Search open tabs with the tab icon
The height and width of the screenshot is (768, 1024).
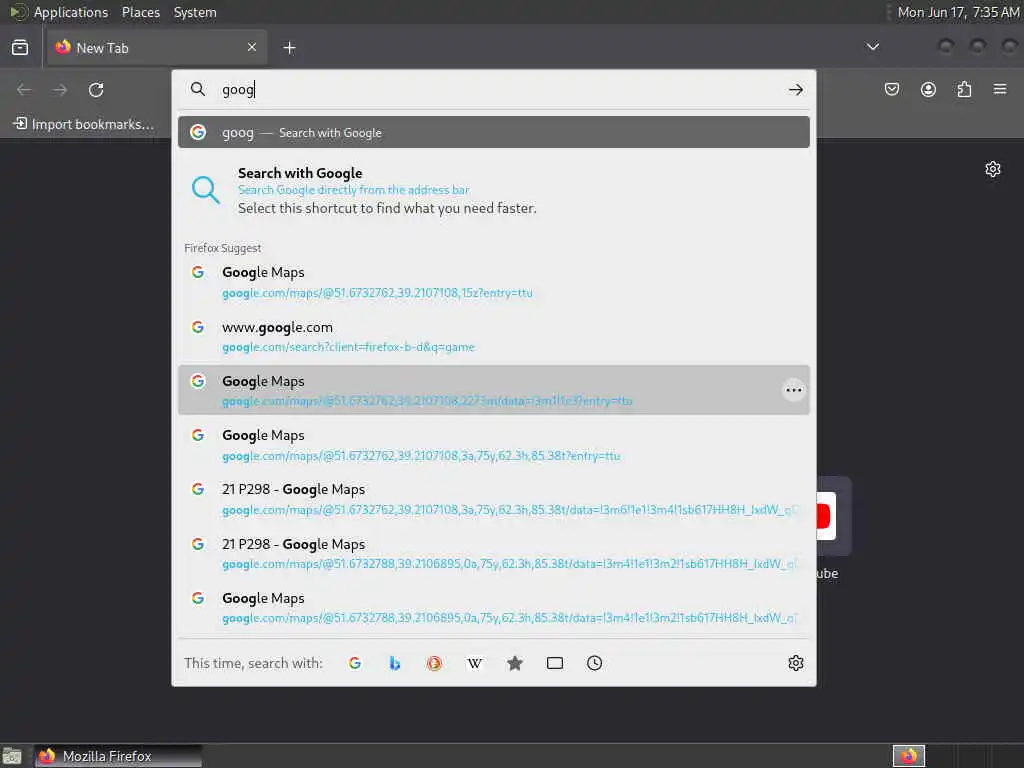554,663
